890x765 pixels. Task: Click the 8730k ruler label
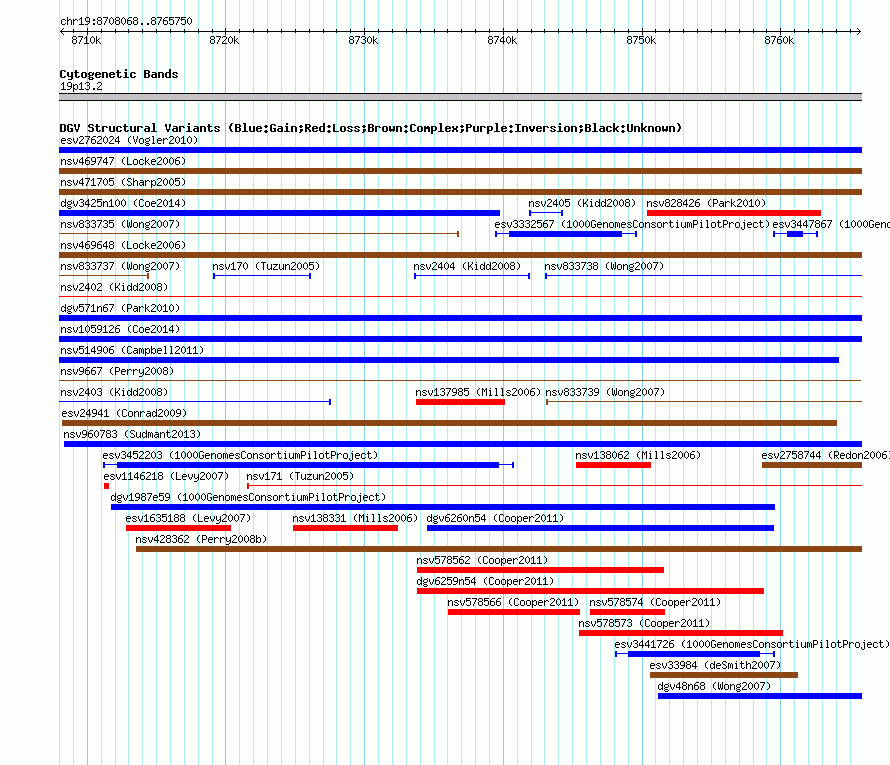coord(363,40)
